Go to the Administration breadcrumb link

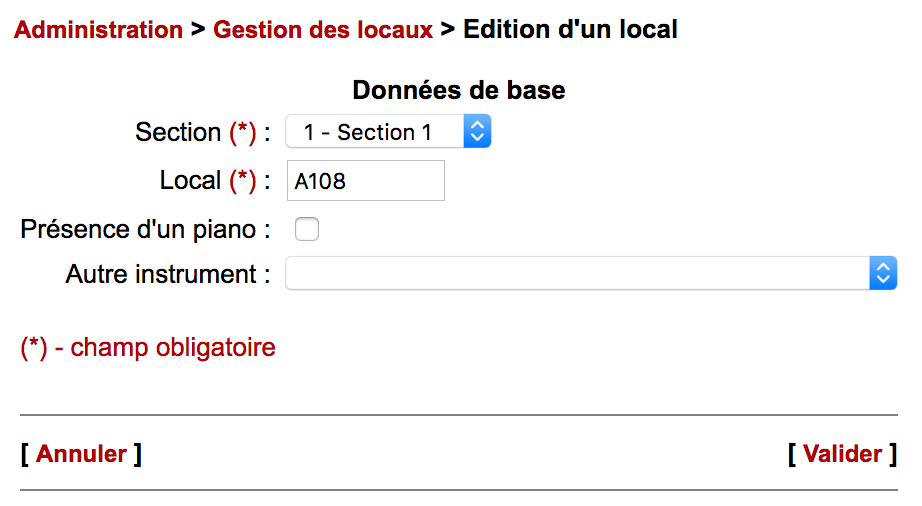click(98, 30)
